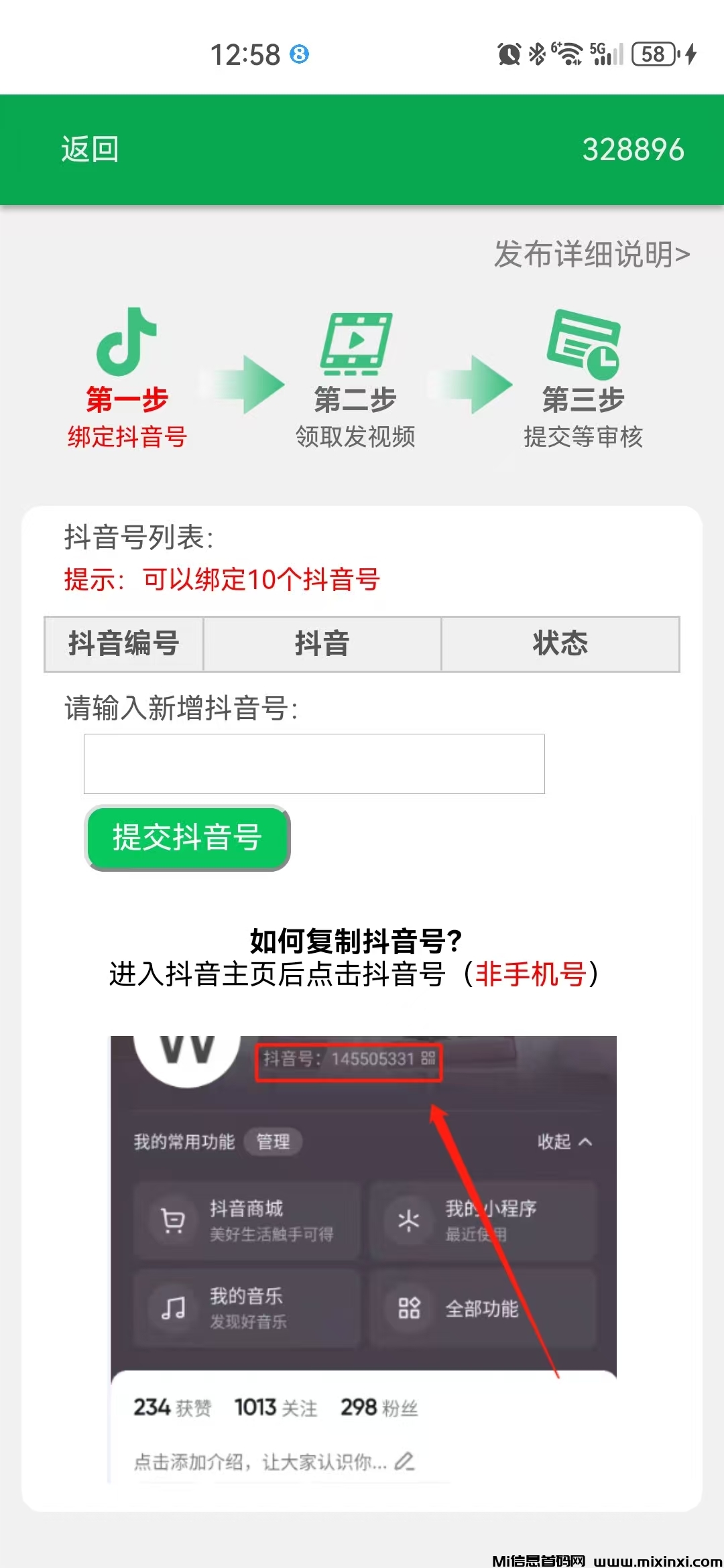The width and height of the screenshot is (724, 1568).
Task: Tap the alarm clock status bar icon
Action: click(x=509, y=54)
